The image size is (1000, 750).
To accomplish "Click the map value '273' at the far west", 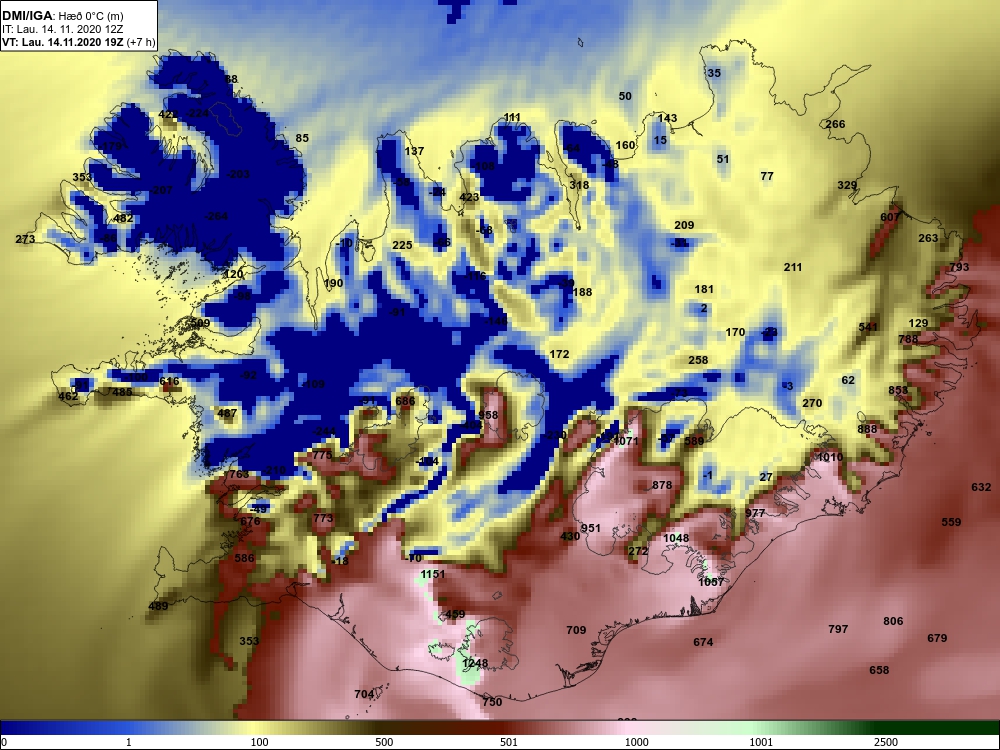I will pyautogui.click(x=25, y=239).
